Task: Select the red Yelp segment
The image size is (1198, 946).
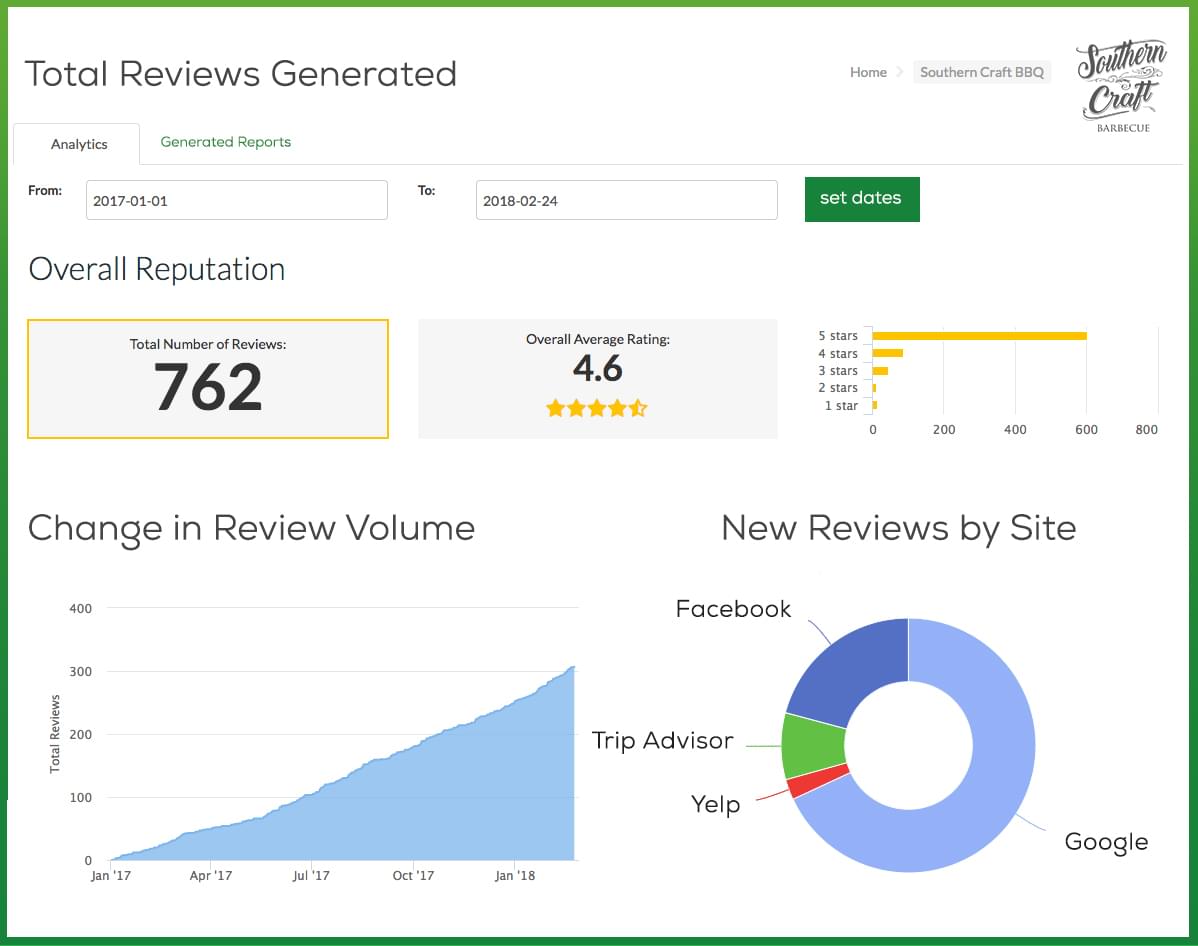Action: [818, 780]
